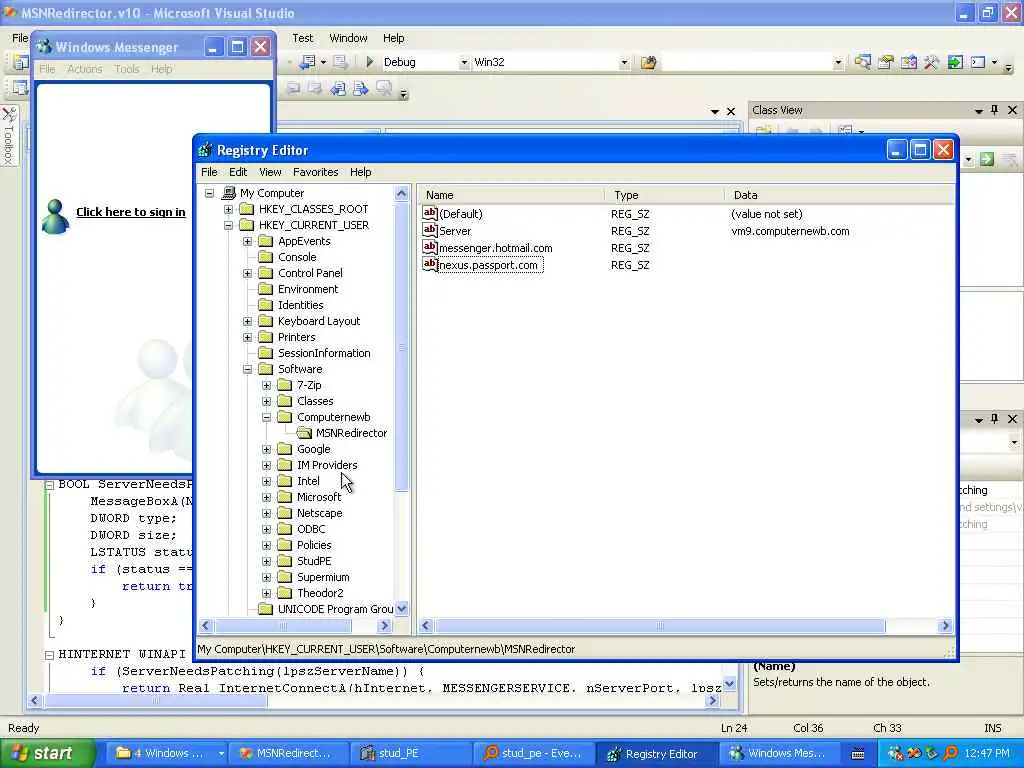Click the Toolbox side tab

pyautogui.click(x=8, y=136)
